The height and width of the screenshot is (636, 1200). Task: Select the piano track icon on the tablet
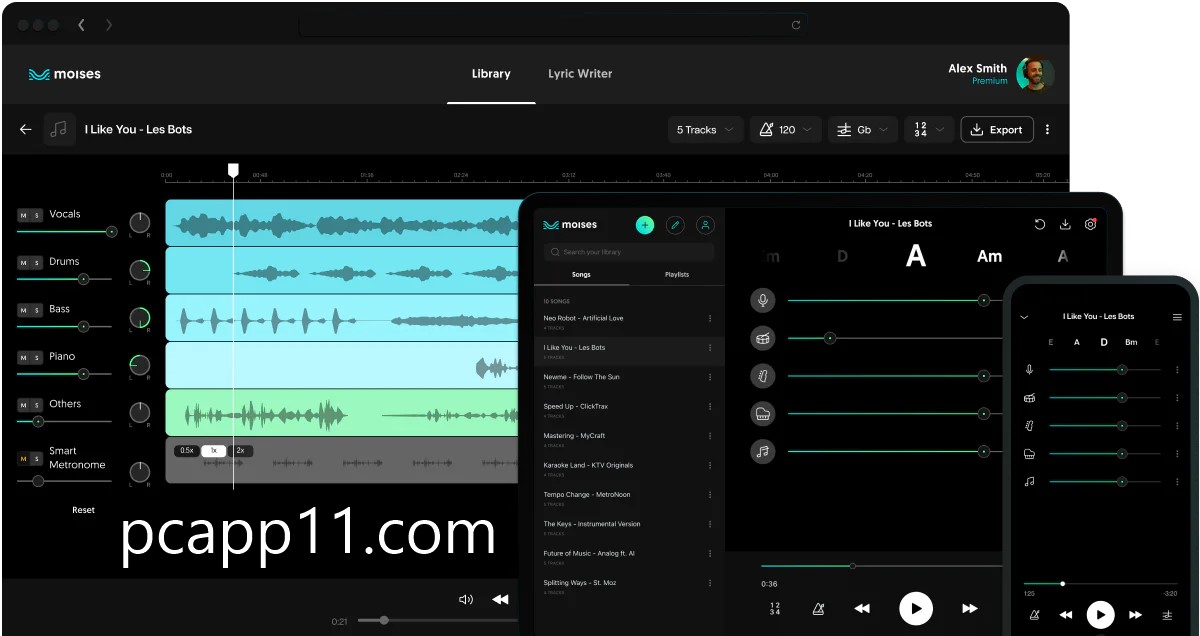[x=763, y=414]
